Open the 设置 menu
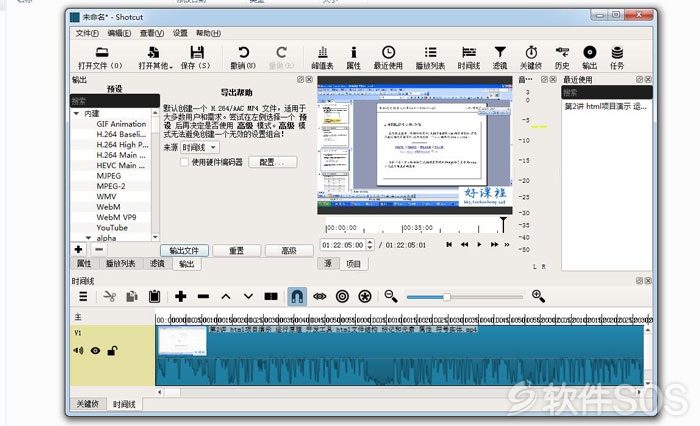This screenshot has height=426, width=700. pos(180,33)
